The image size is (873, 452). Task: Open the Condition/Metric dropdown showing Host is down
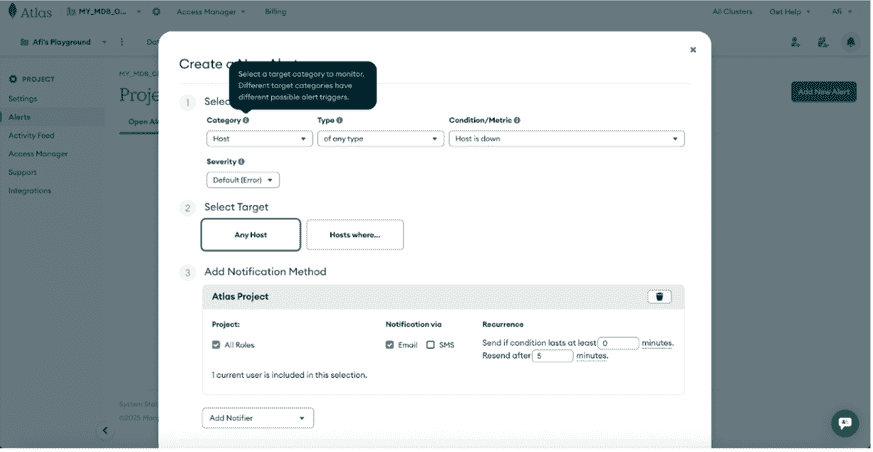[567, 139]
